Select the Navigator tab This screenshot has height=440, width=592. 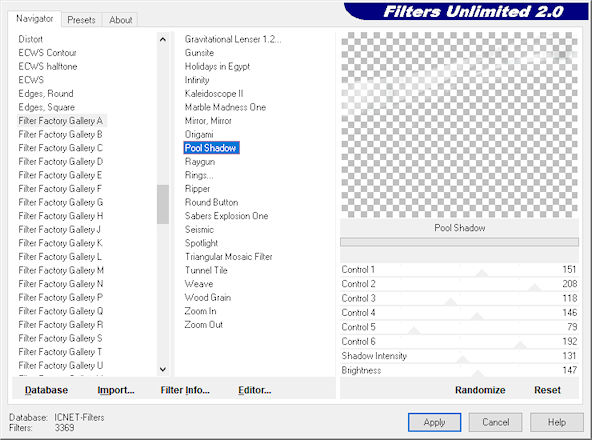(34, 19)
